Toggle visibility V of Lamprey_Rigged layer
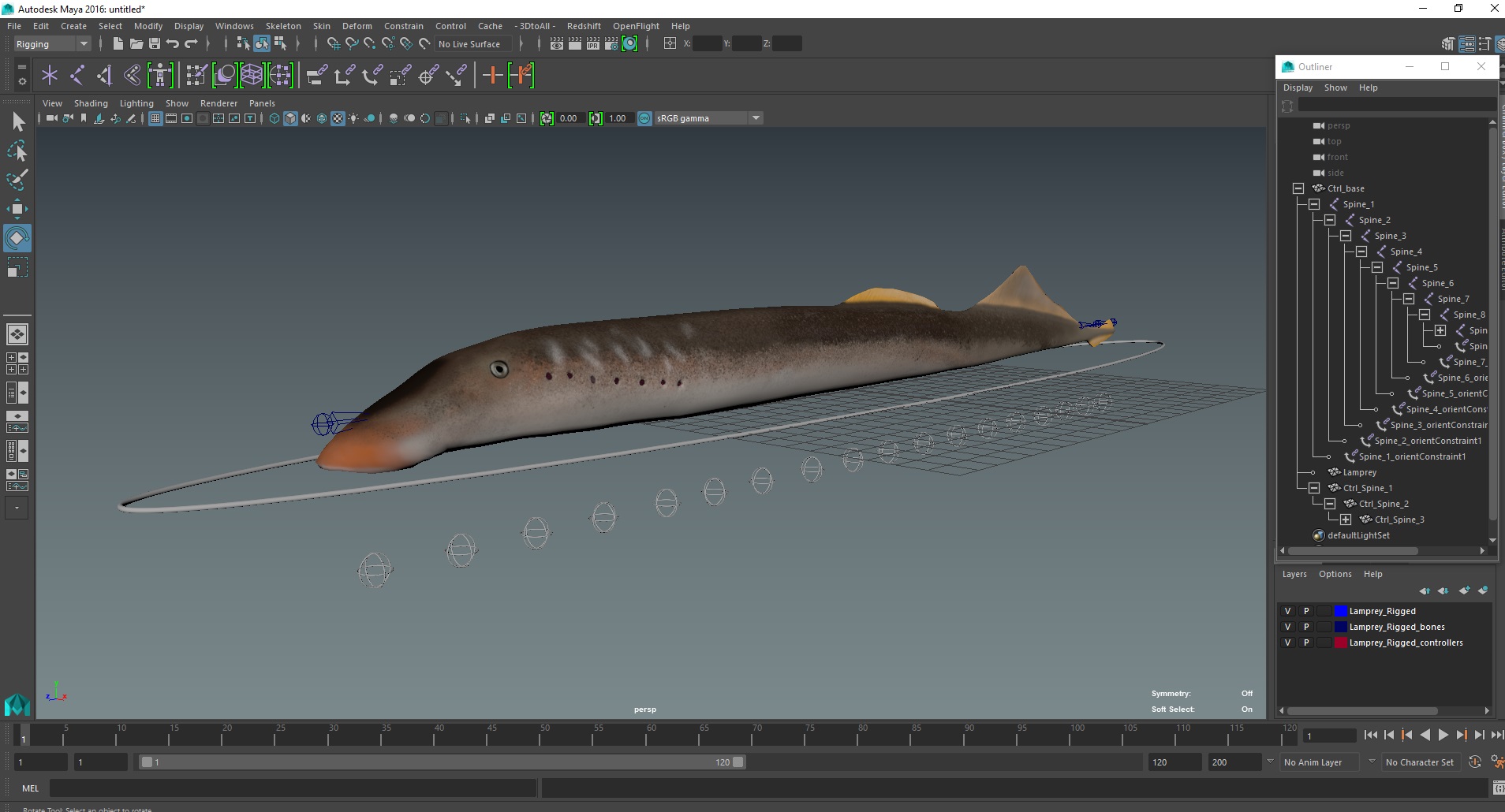 [x=1287, y=611]
